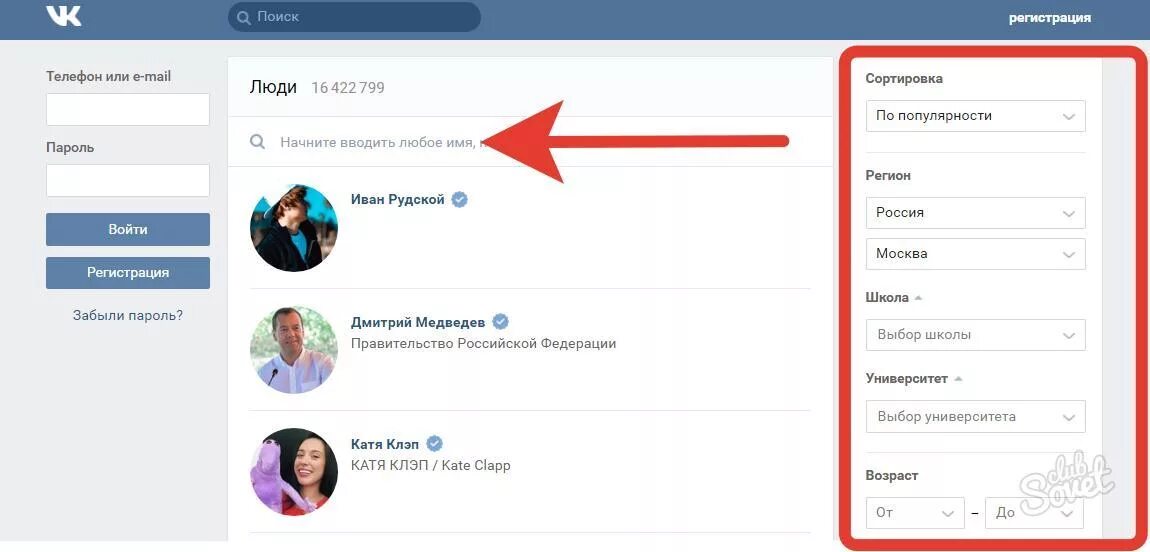1150x552 pixels.
Task: Focus the top Поиск search bar
Action: 354,17
